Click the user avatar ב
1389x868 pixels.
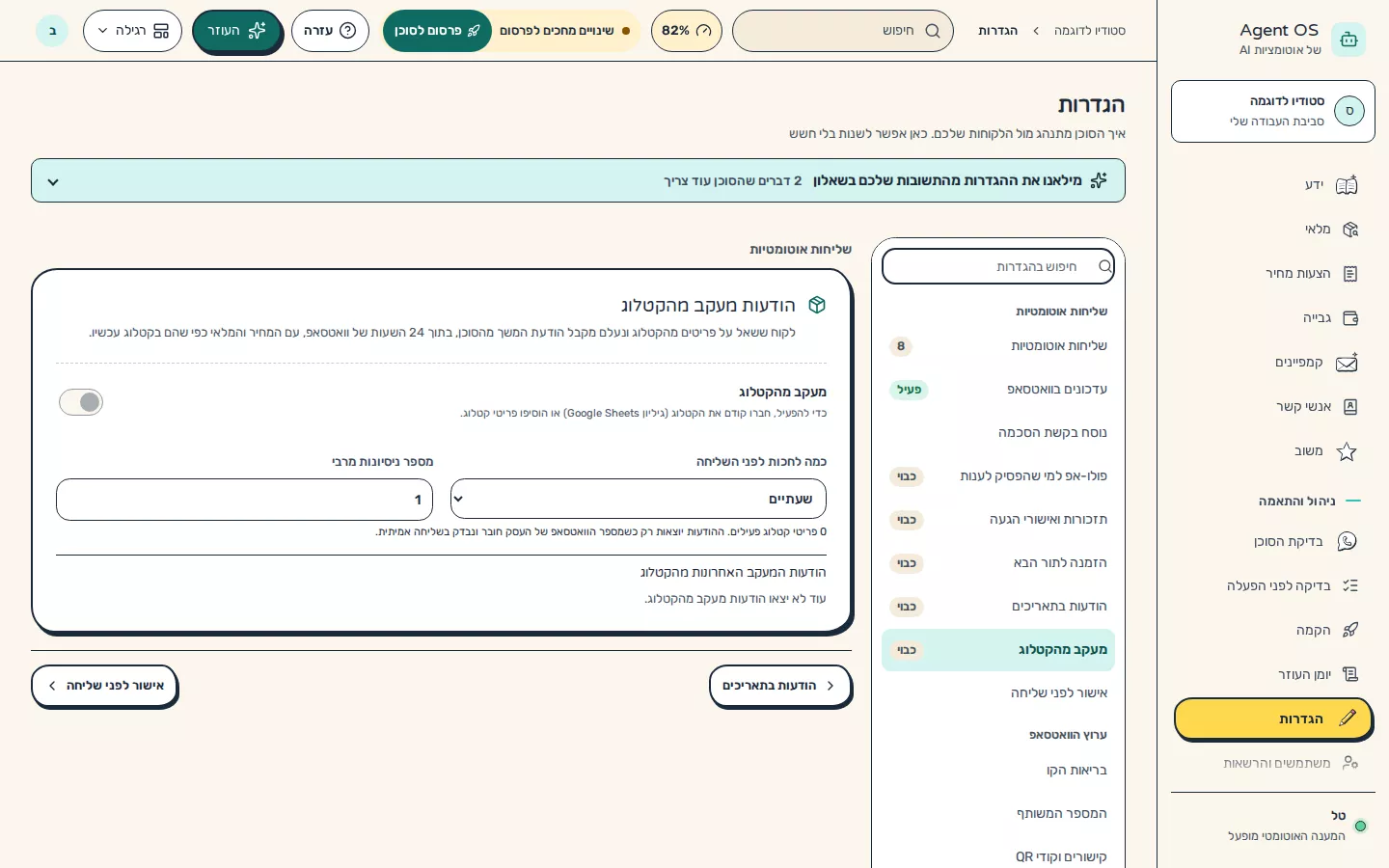tap(52, 31)
